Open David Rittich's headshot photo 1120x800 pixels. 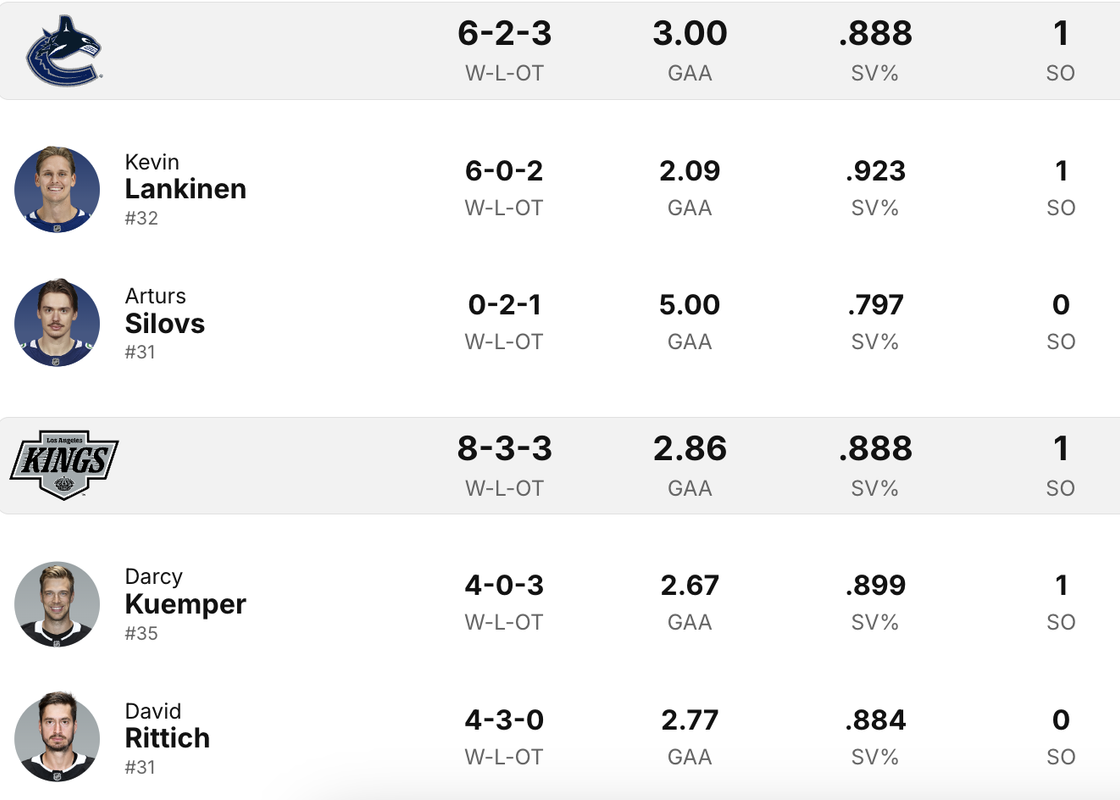pyautogui.click(x=57, y=737)
